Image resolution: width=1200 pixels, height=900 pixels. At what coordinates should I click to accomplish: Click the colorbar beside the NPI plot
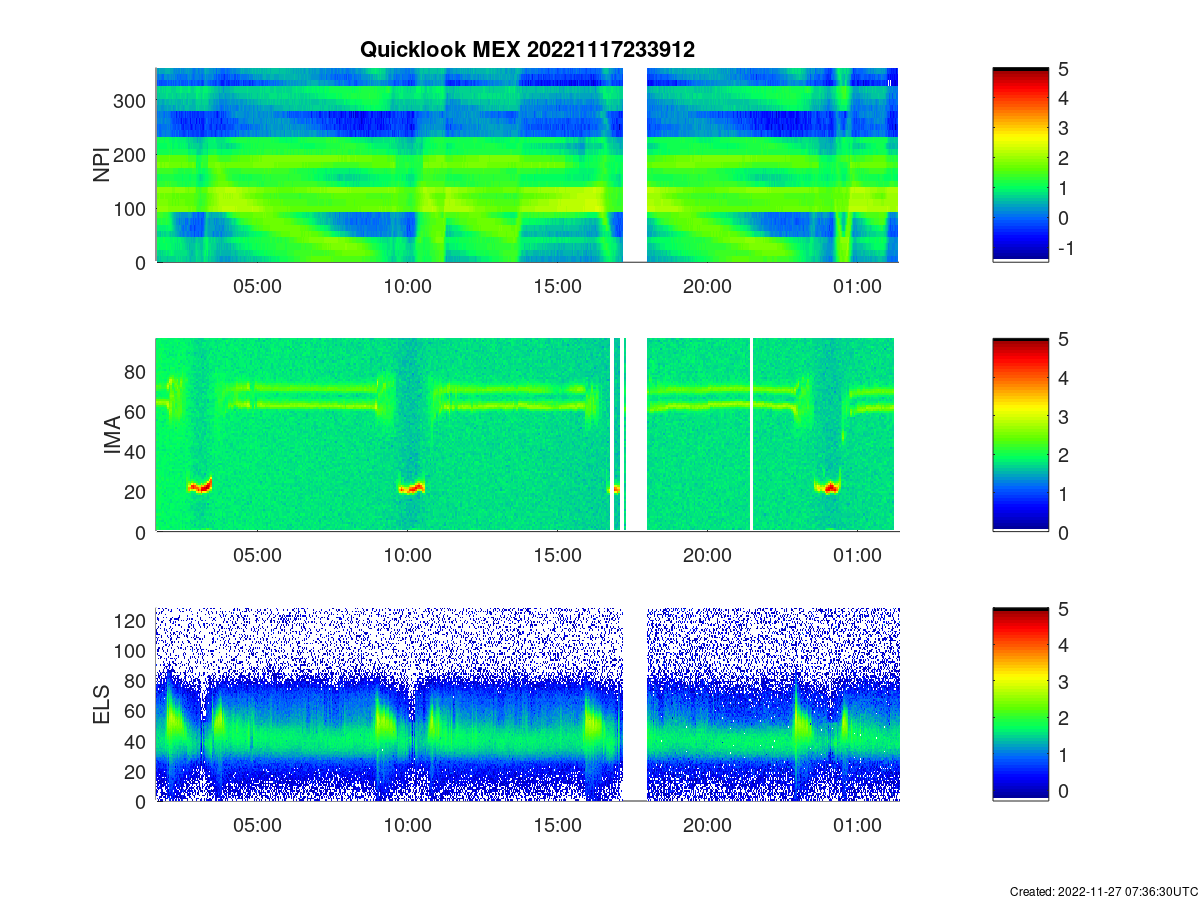pos(1020,165)
